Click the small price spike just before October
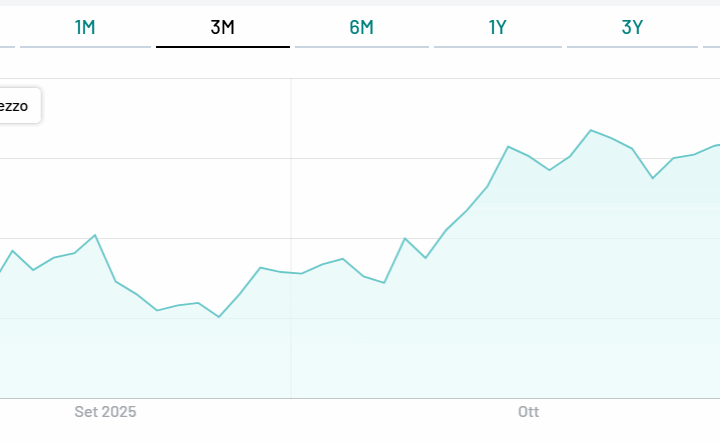 tap(404, 238)
